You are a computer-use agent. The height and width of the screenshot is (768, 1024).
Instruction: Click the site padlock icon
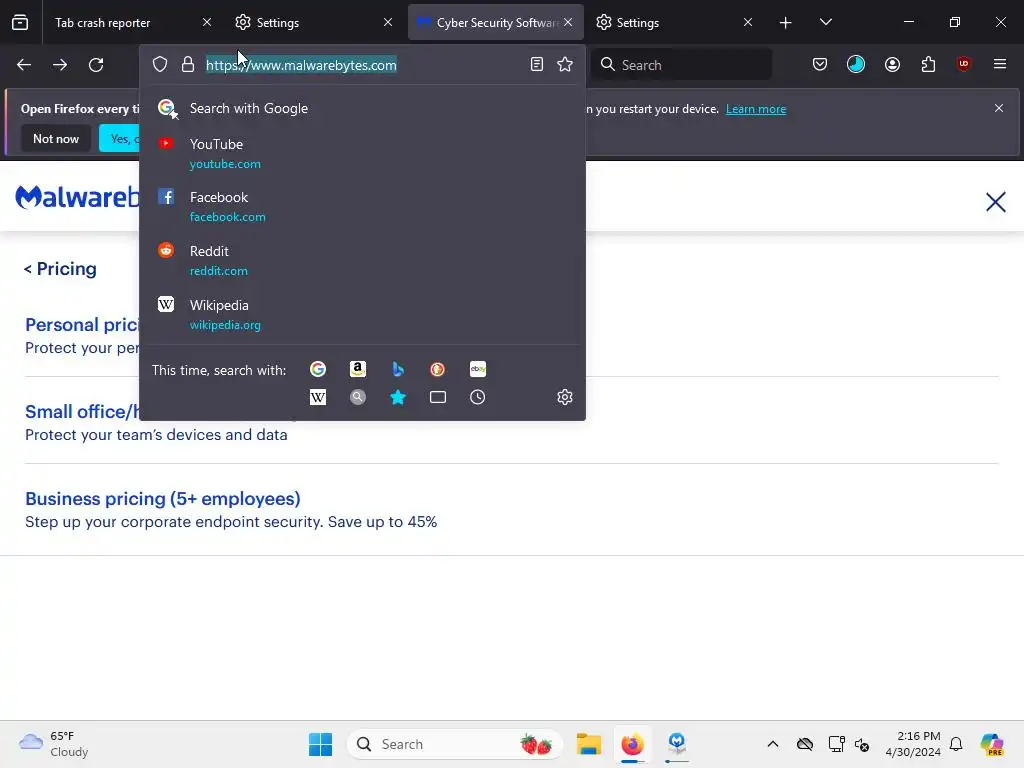coord(188,65)
